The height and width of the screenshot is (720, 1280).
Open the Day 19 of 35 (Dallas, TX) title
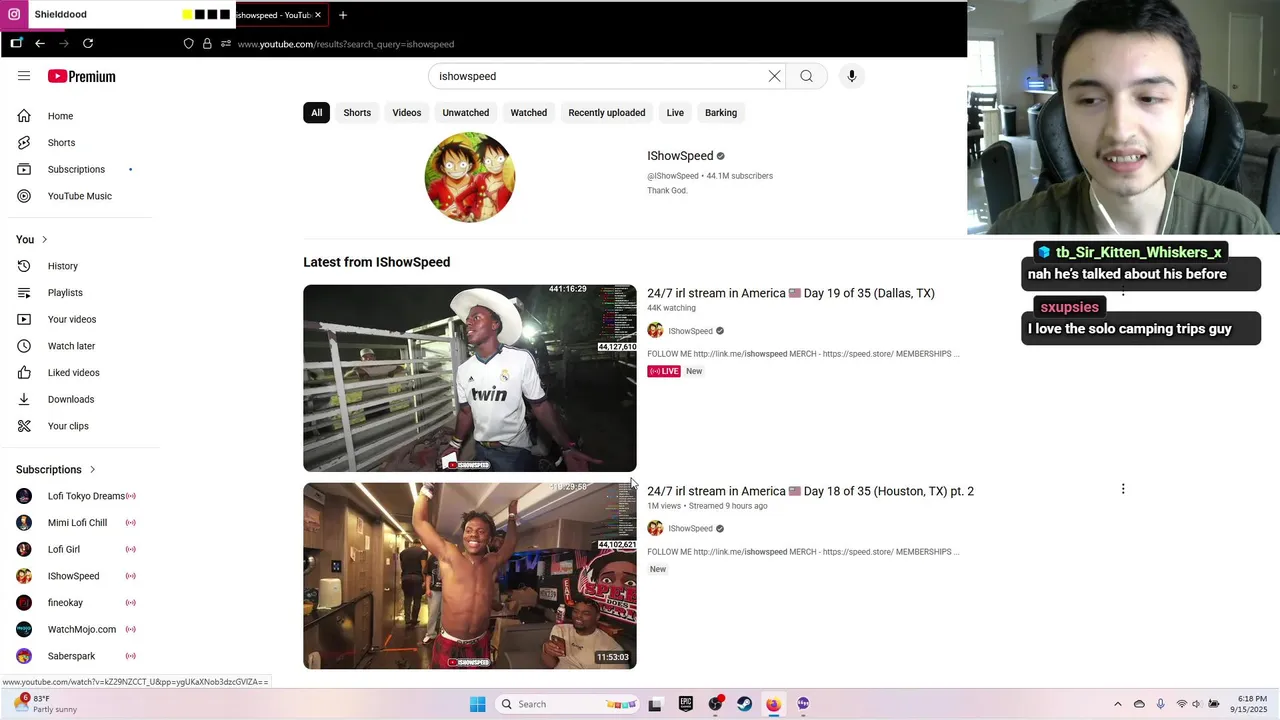pos(791,293)
